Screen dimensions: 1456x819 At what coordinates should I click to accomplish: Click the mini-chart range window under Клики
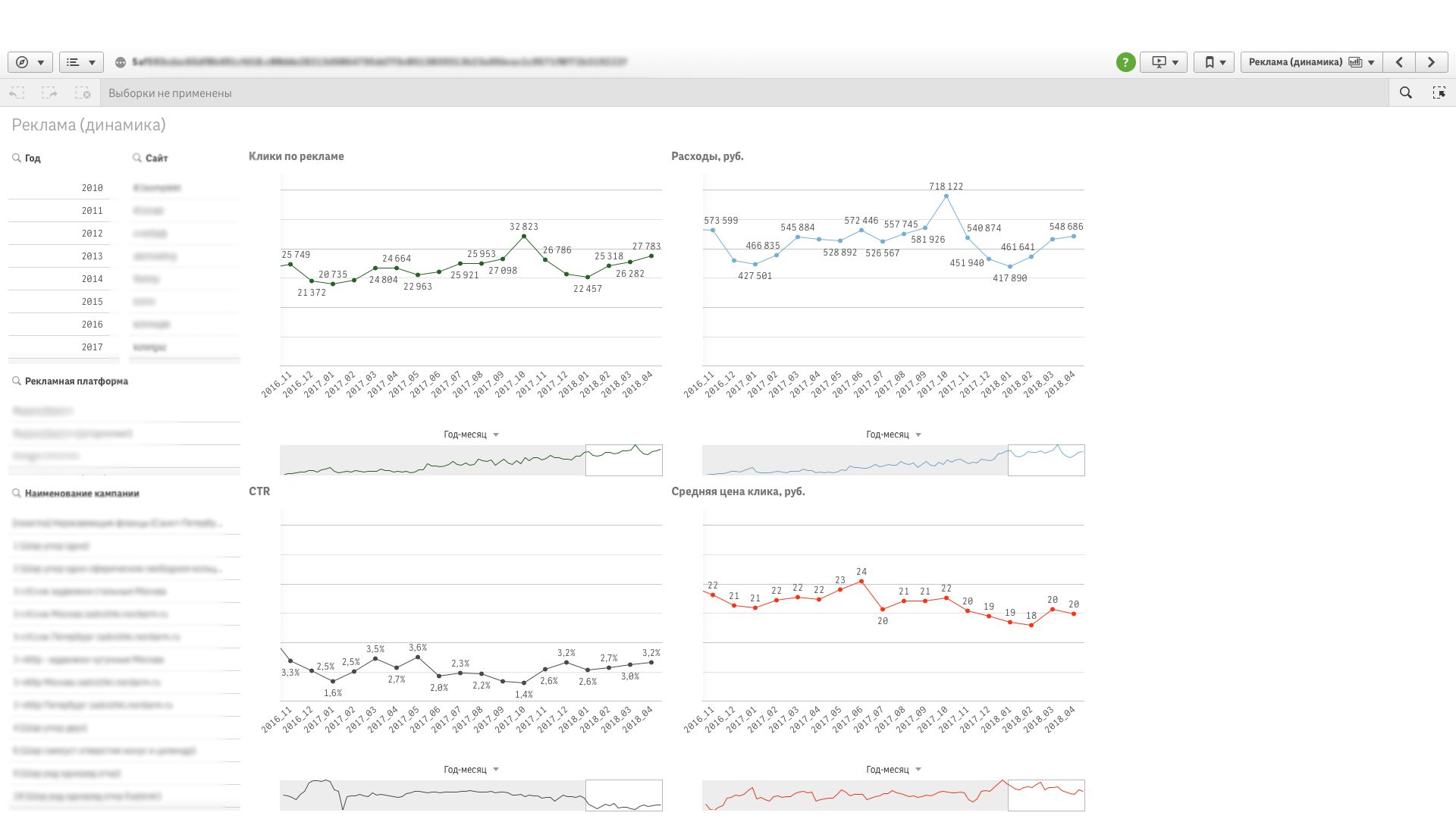(x=624, y=460)
